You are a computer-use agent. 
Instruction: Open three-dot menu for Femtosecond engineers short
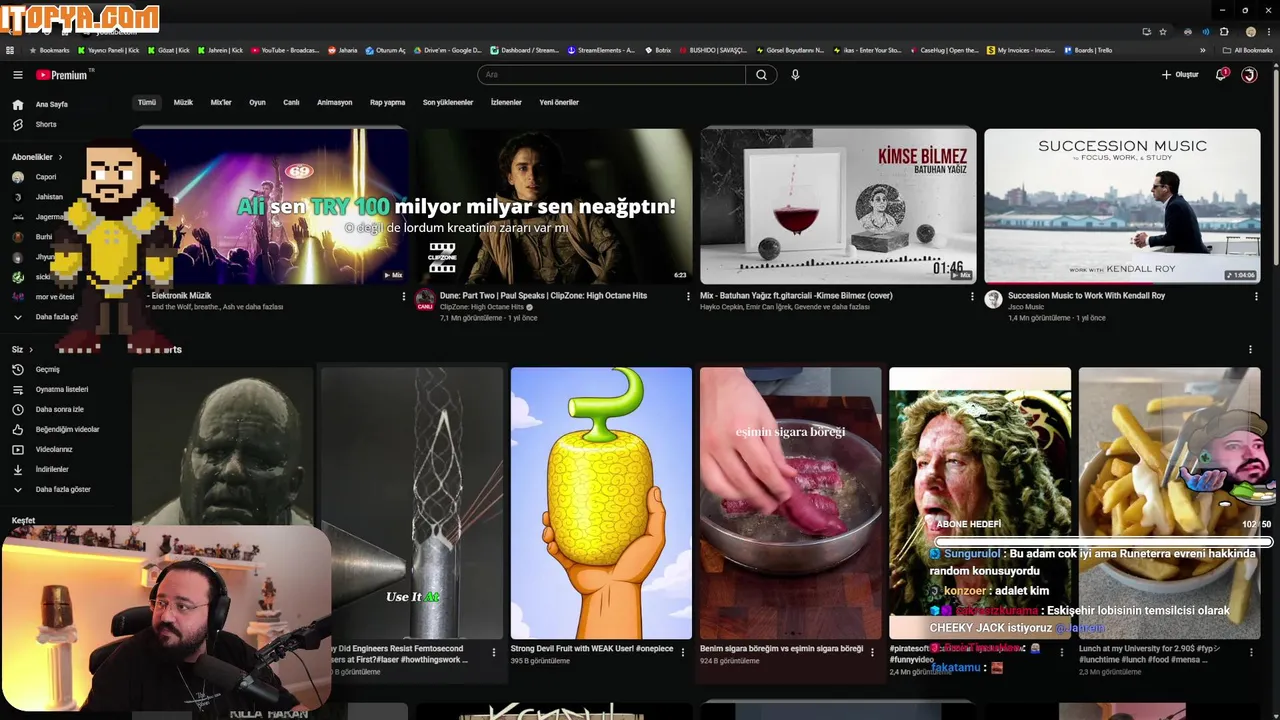coord(493,652)
